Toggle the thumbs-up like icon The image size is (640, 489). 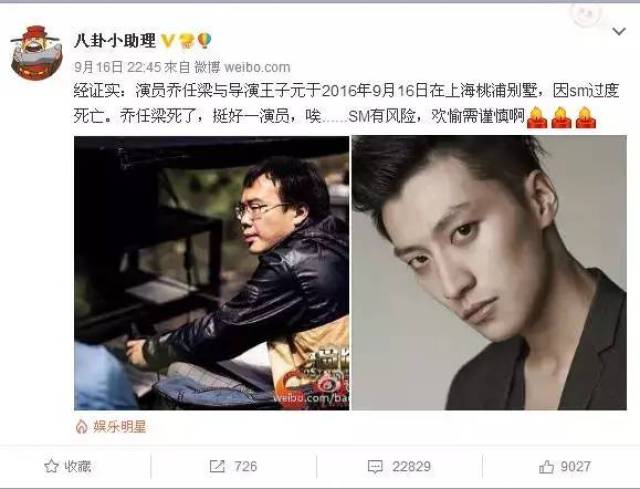tap(547, 466)
